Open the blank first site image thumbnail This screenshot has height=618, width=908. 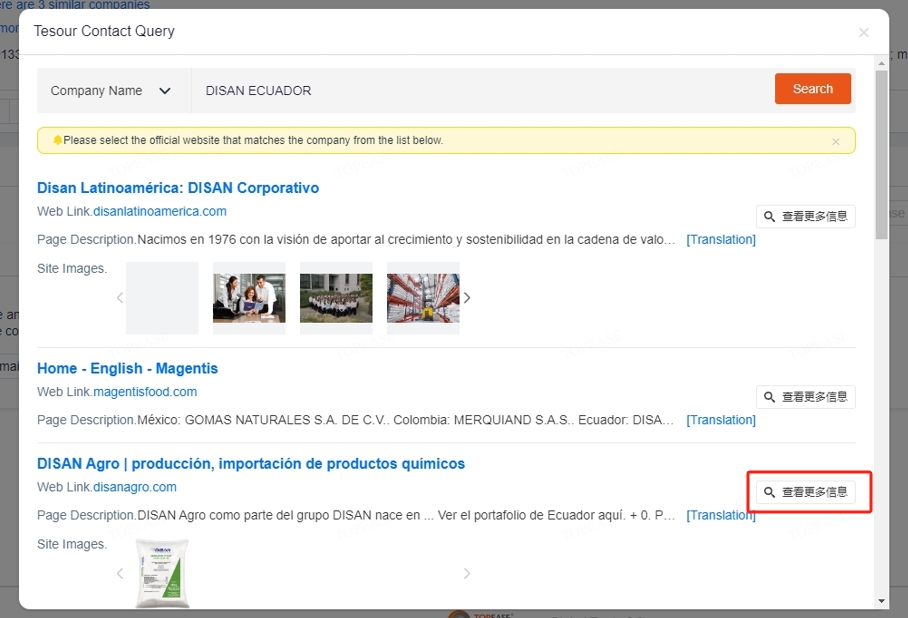point(162,298)
